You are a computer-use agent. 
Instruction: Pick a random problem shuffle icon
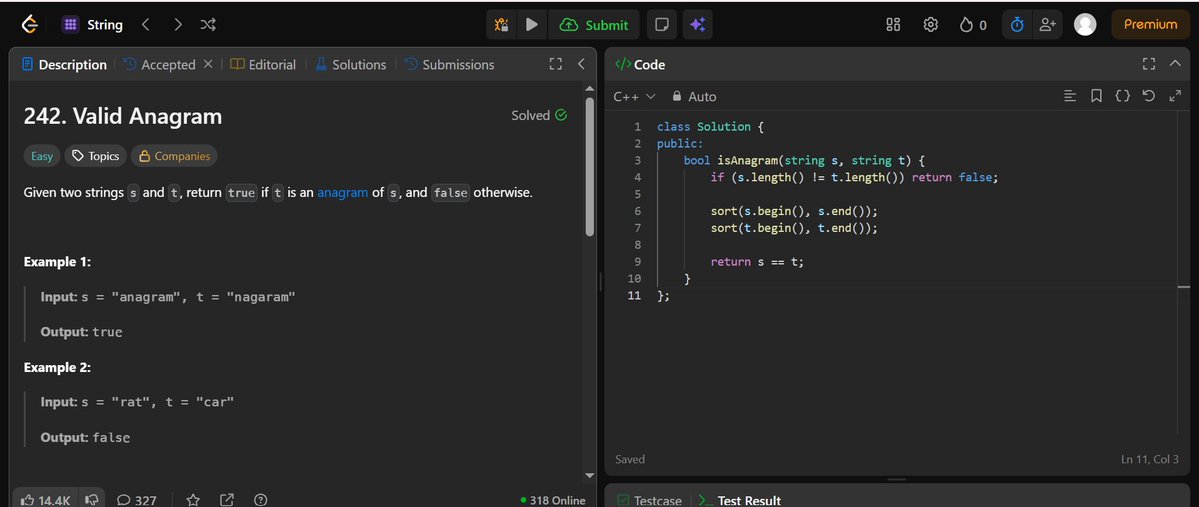coord(208,24)
